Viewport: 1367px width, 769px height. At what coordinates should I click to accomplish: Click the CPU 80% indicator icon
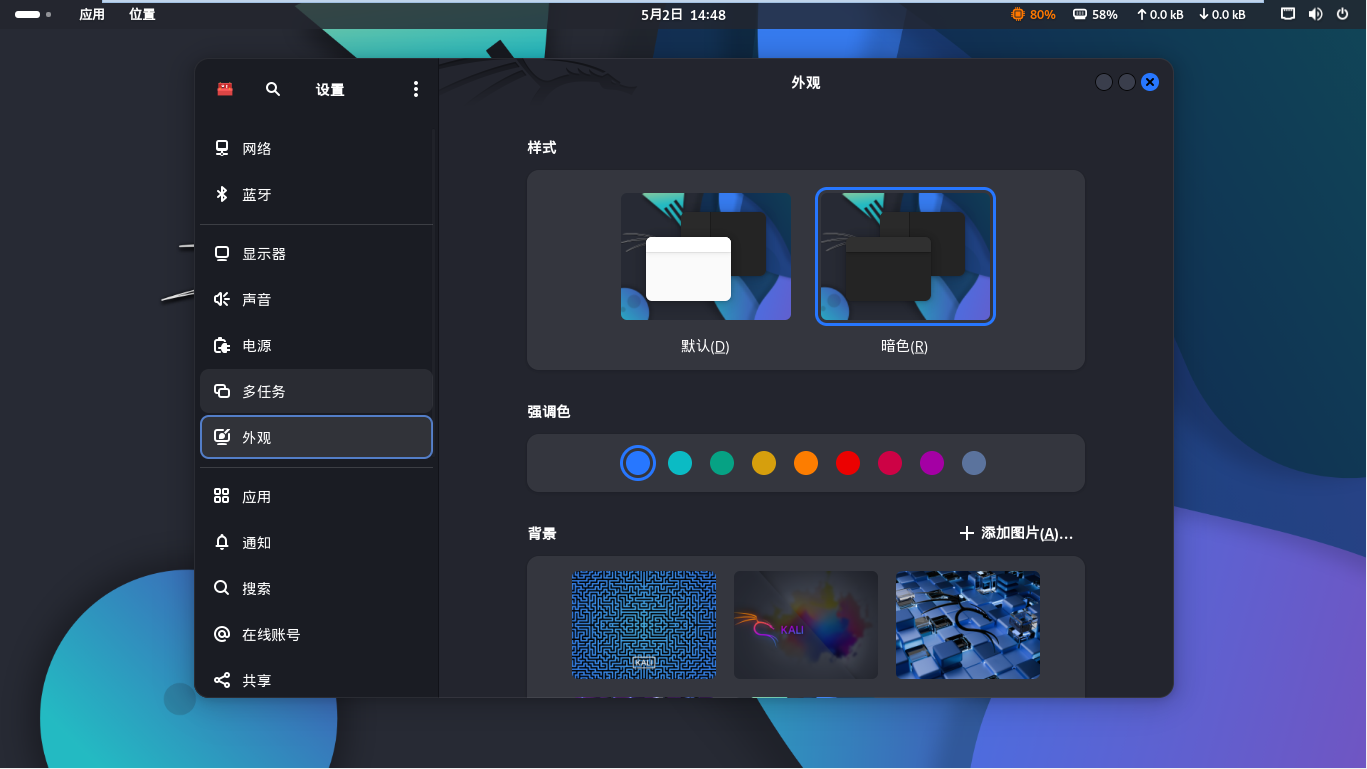[x=1018, y=14]
